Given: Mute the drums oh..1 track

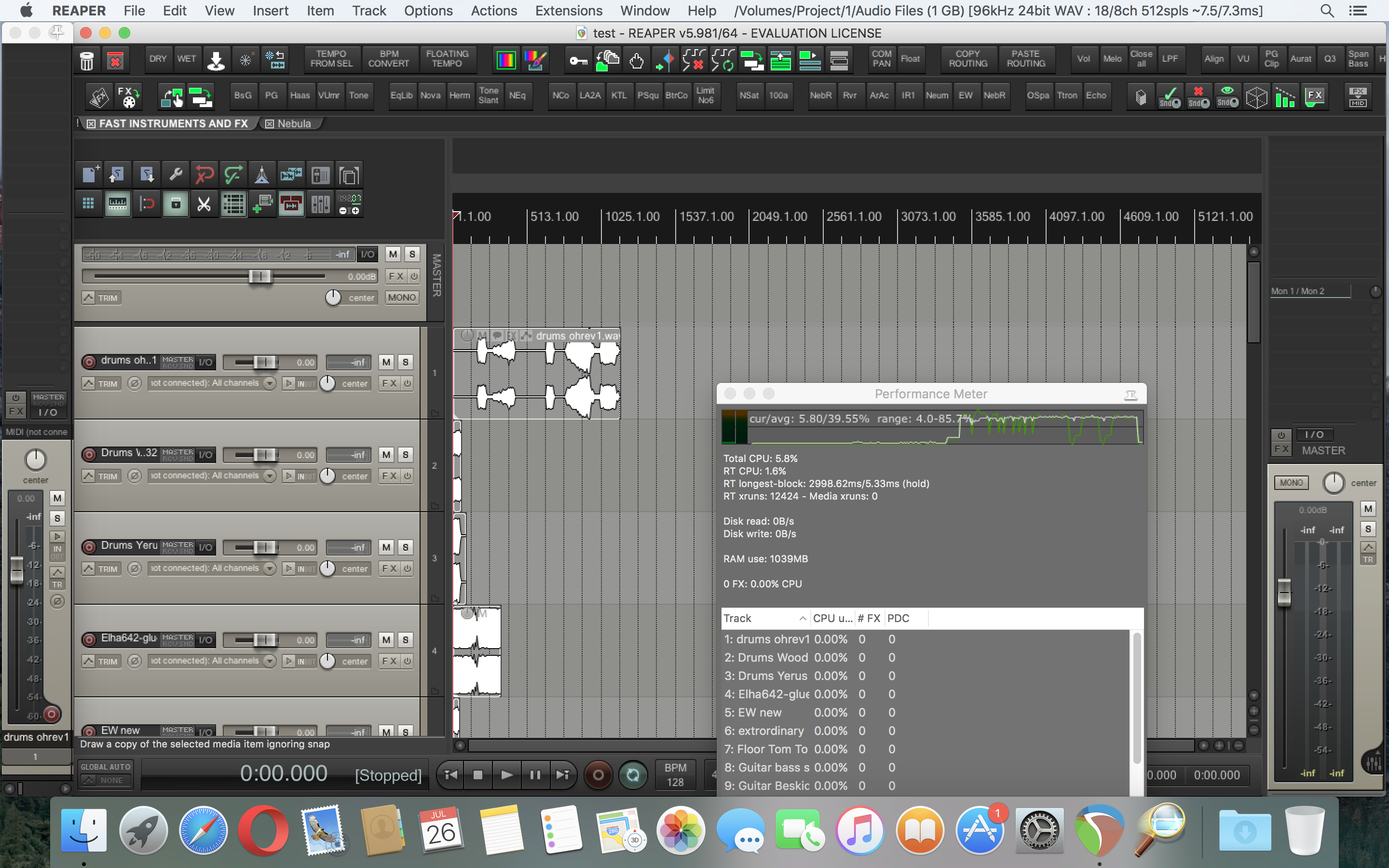Looking at the screenshot, I should (x=386, y=362).
